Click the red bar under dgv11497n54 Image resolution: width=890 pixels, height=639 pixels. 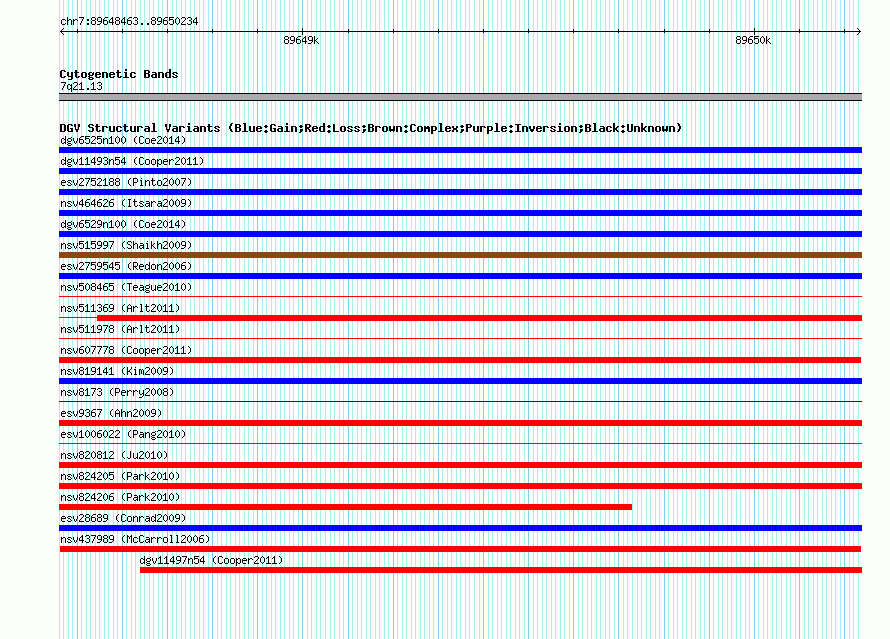click(x=501, y=570)
